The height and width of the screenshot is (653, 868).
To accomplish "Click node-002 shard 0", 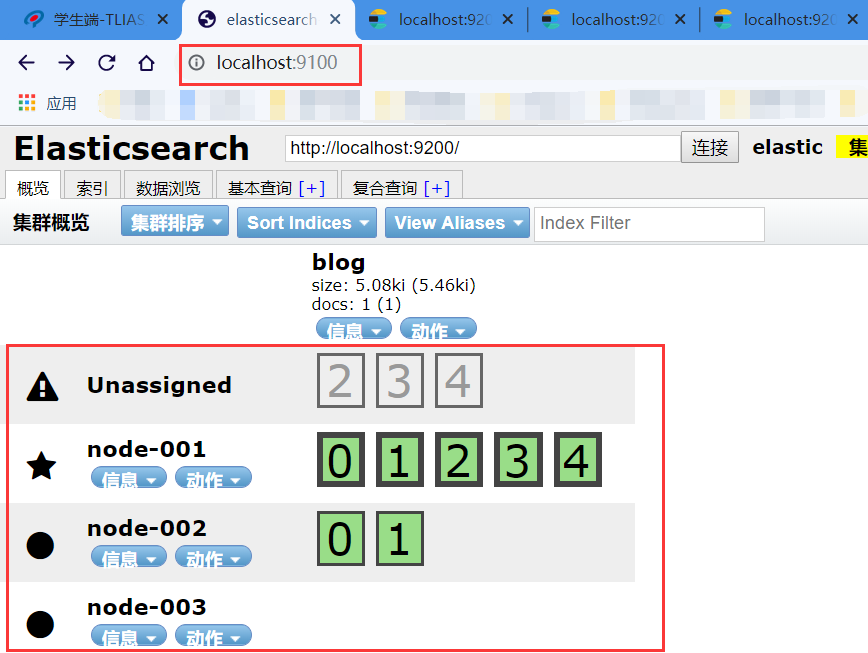I will tap(340, 538).
